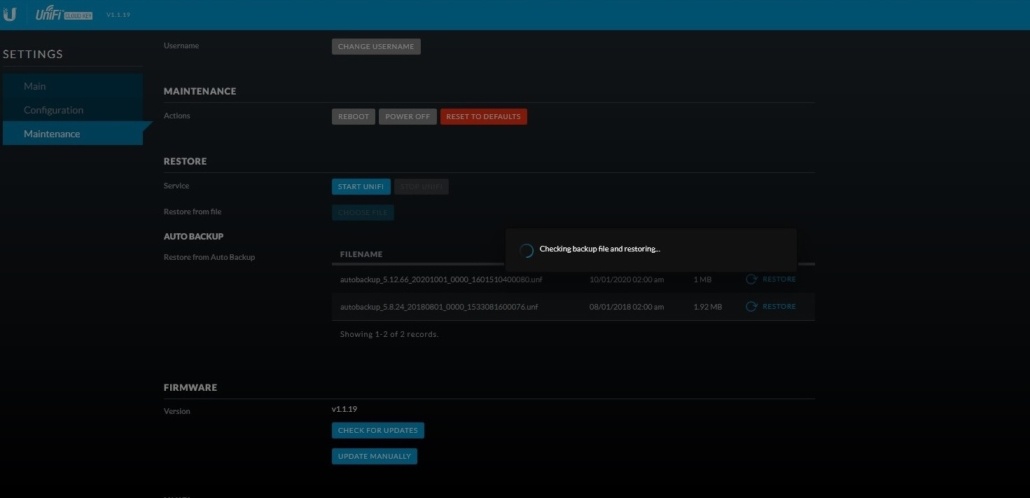The height and width of the screenshot is (498, 1030).
Task: Open the Main settings section
Action: coord(35,87)
